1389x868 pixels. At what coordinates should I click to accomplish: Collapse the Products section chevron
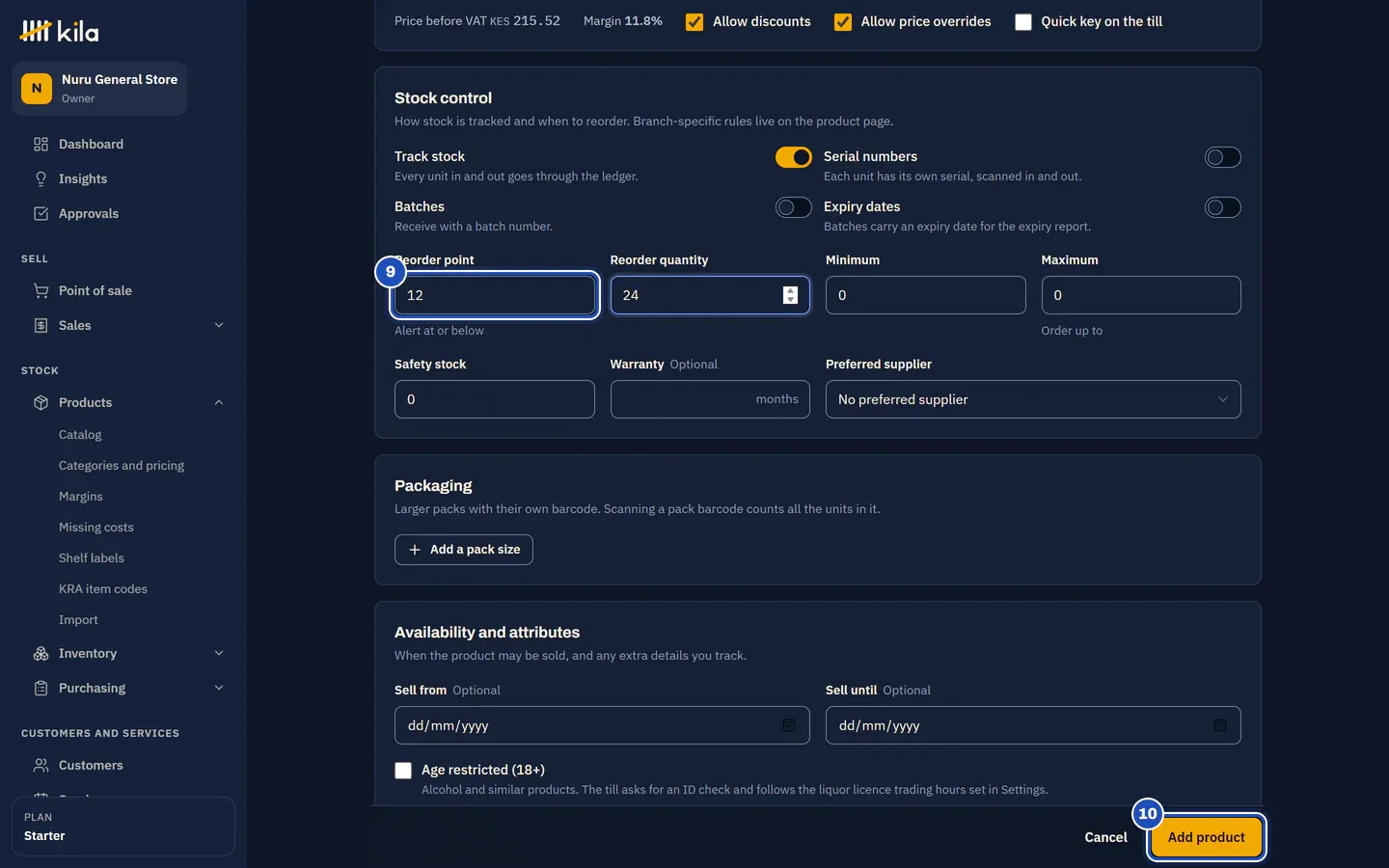click(219, 402)
